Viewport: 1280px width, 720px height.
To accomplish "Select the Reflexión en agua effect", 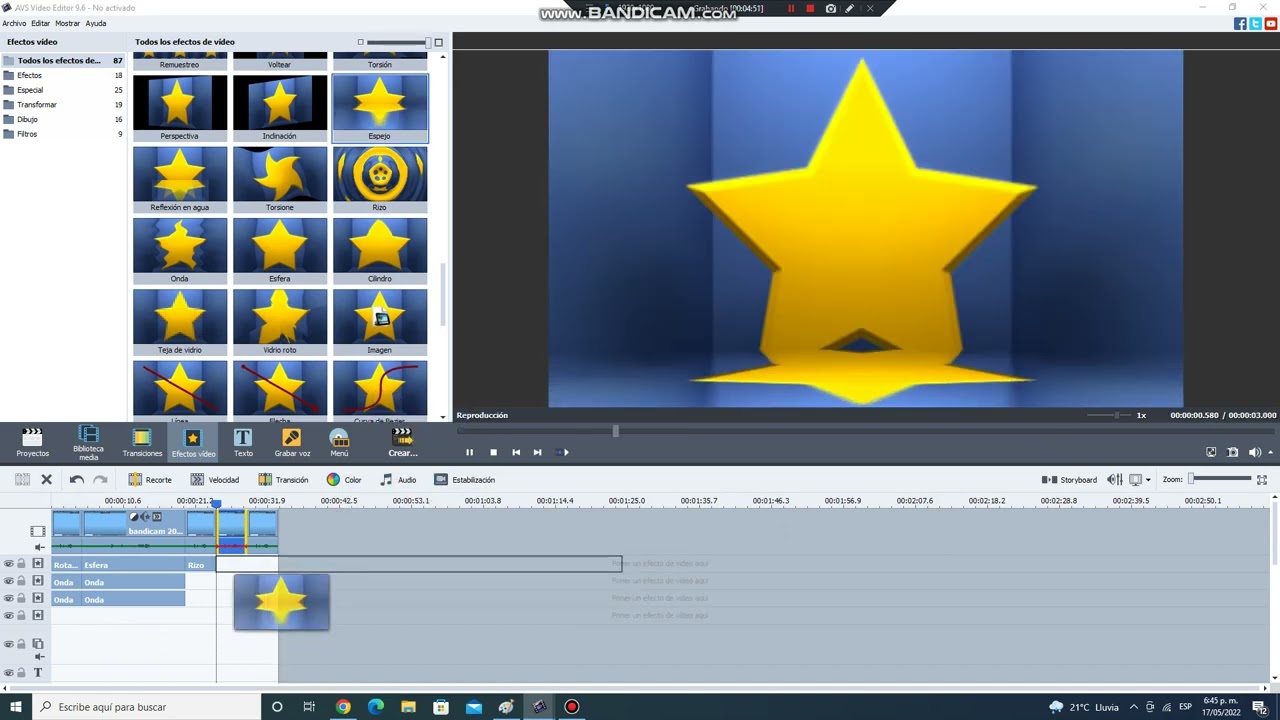I will pos(180,179).
